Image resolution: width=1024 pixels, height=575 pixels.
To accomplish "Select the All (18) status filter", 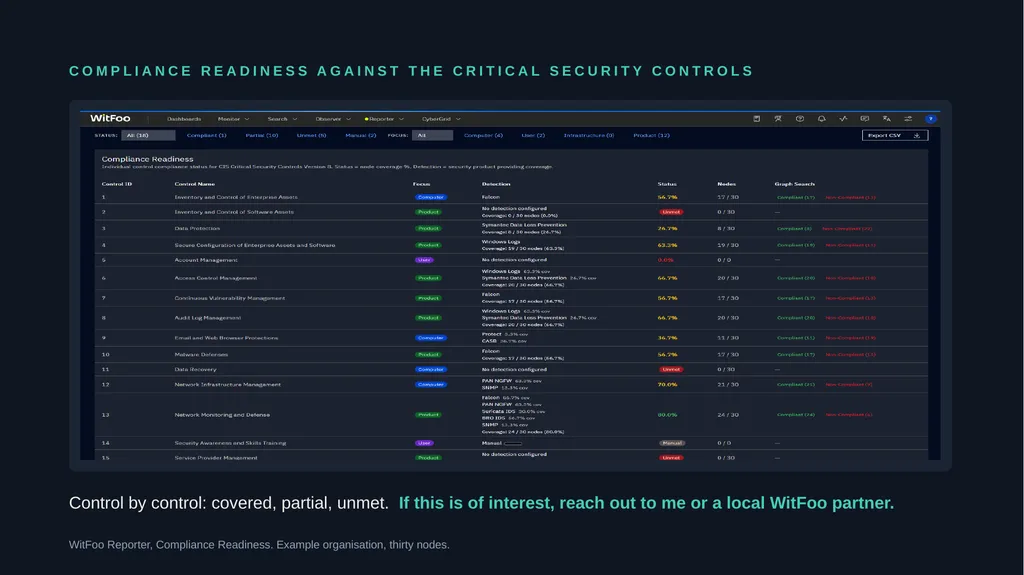I will point(148,135).
